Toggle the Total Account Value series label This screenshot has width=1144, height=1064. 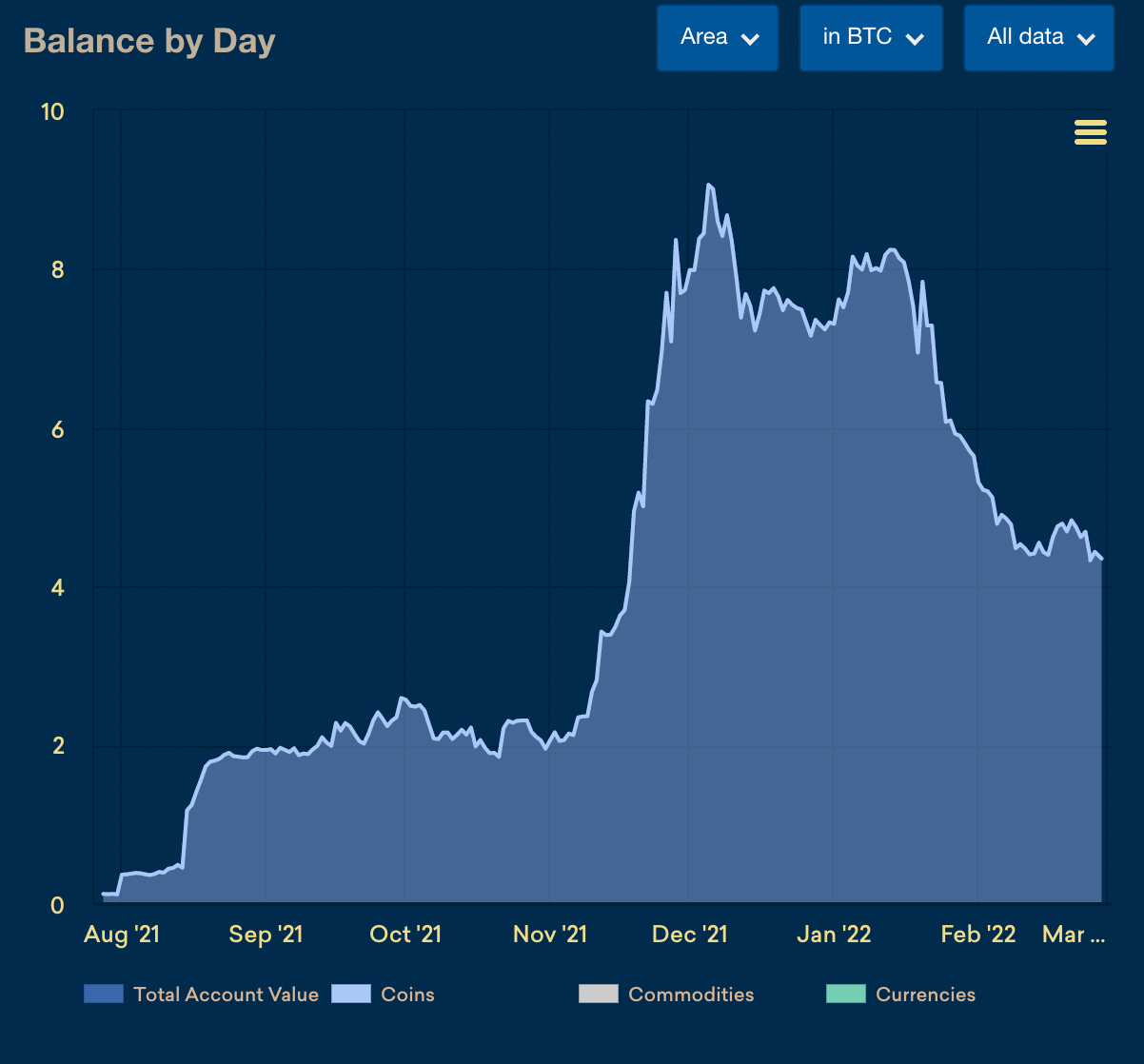coord(226,995)
